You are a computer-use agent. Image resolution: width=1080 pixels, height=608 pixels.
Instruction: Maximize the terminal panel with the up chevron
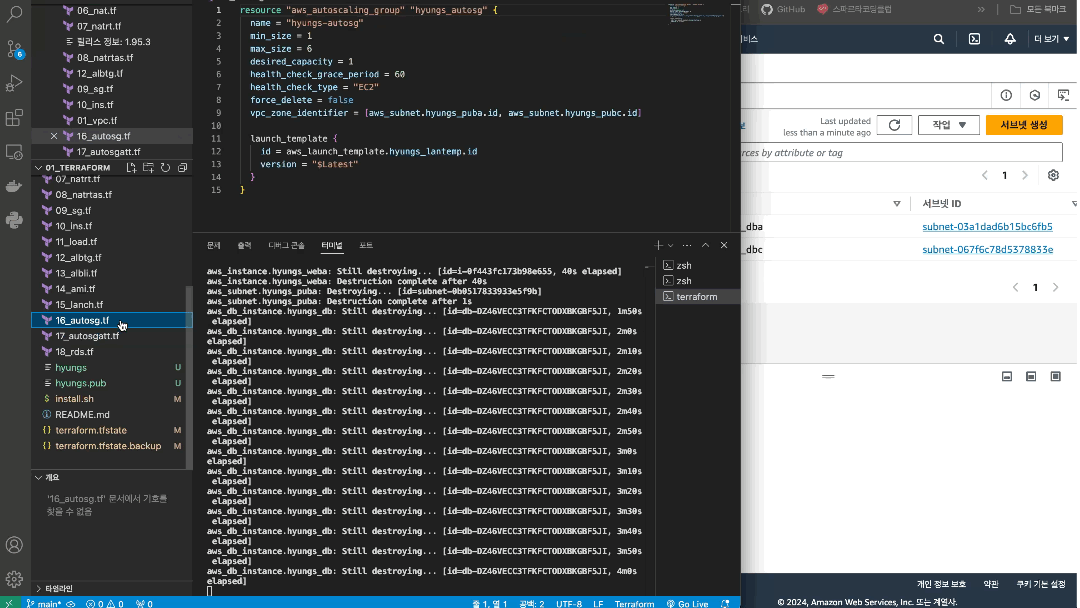(x=705, y=245)
